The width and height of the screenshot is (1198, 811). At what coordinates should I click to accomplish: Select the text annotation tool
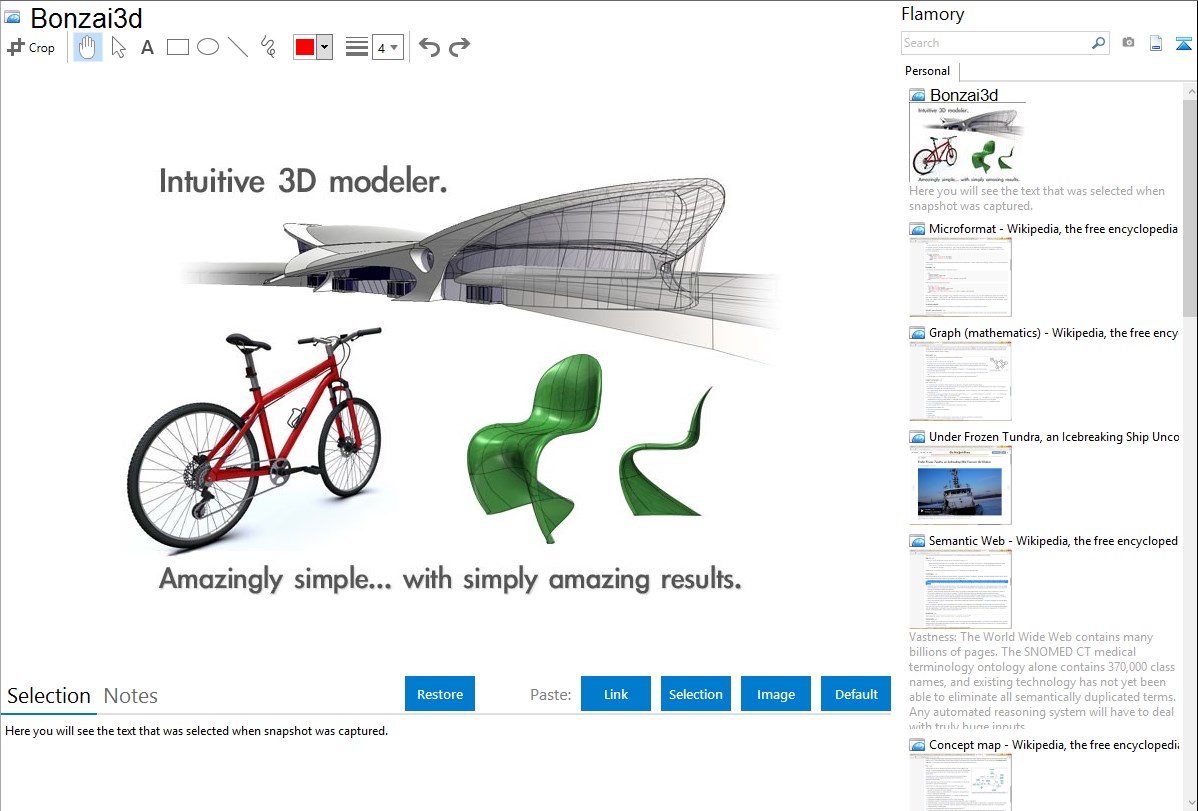pyautogui.click(x=147, y=47)
